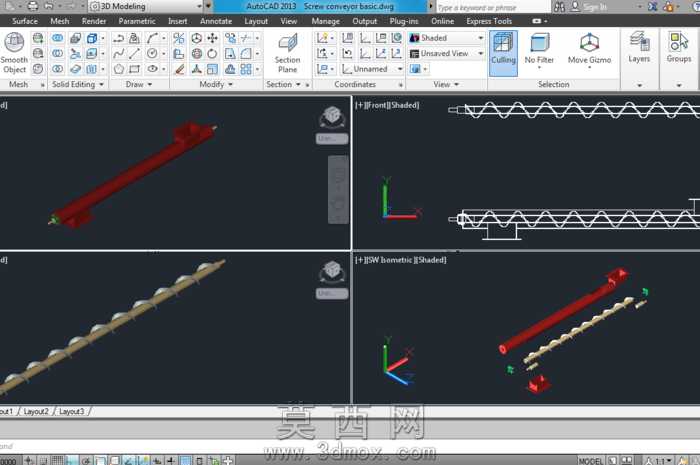This screenshot has width=700, height=465.
Task: Expand the Section panel
Action: 283,84
